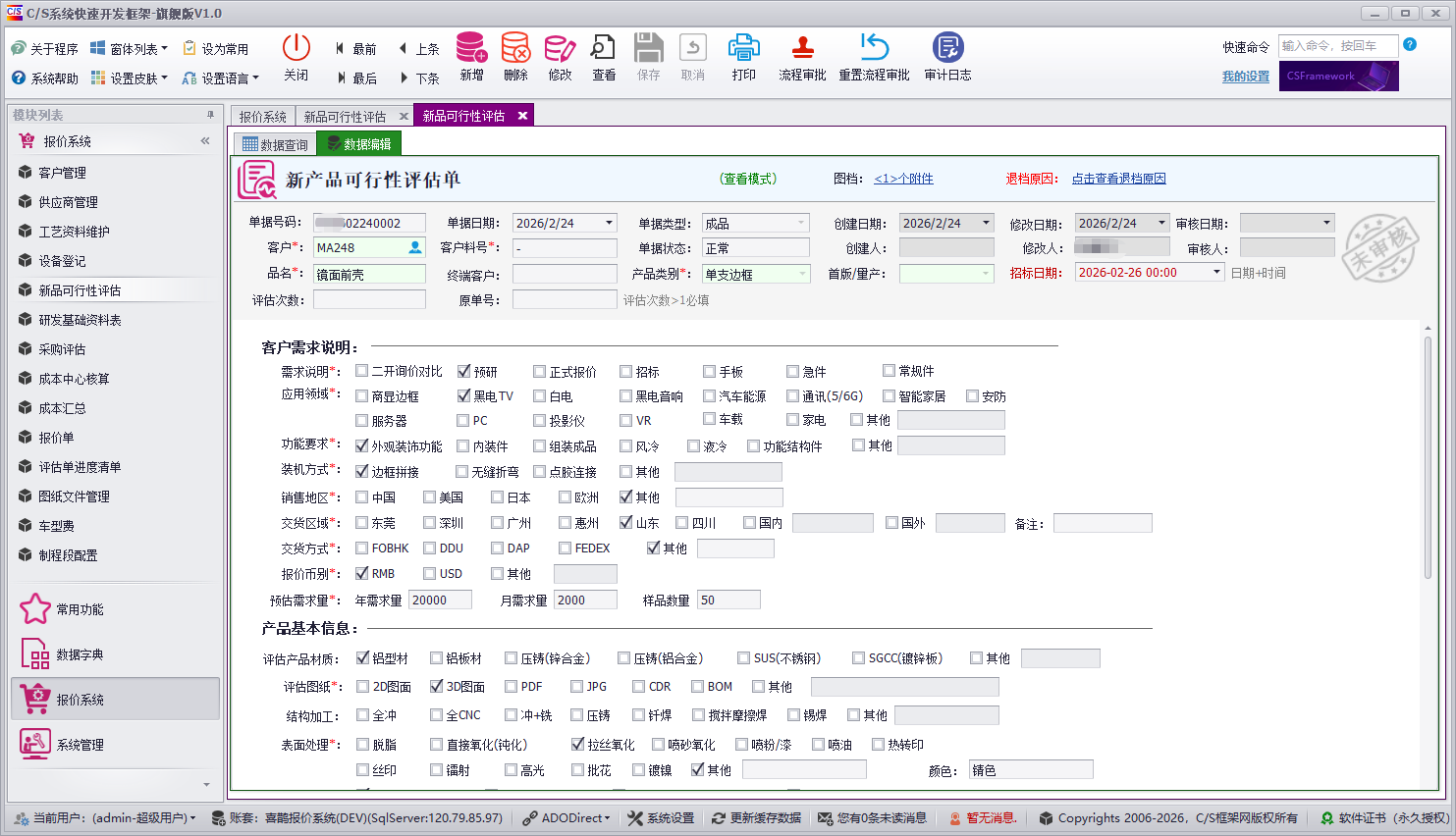Click the 保存 (save) floppy icon

(648, 47)
